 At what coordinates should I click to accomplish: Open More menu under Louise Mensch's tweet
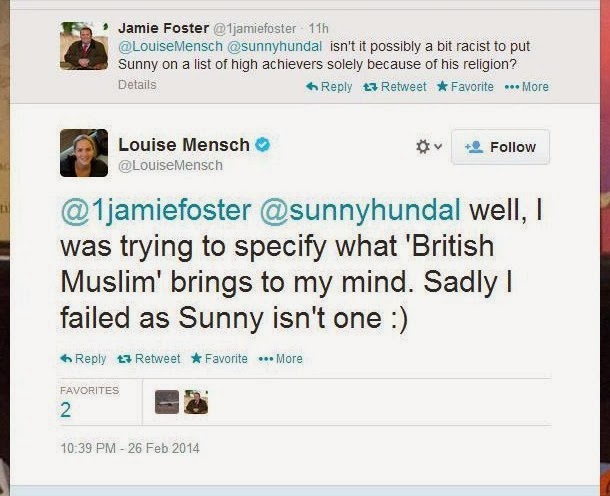(x=281, y=359)
